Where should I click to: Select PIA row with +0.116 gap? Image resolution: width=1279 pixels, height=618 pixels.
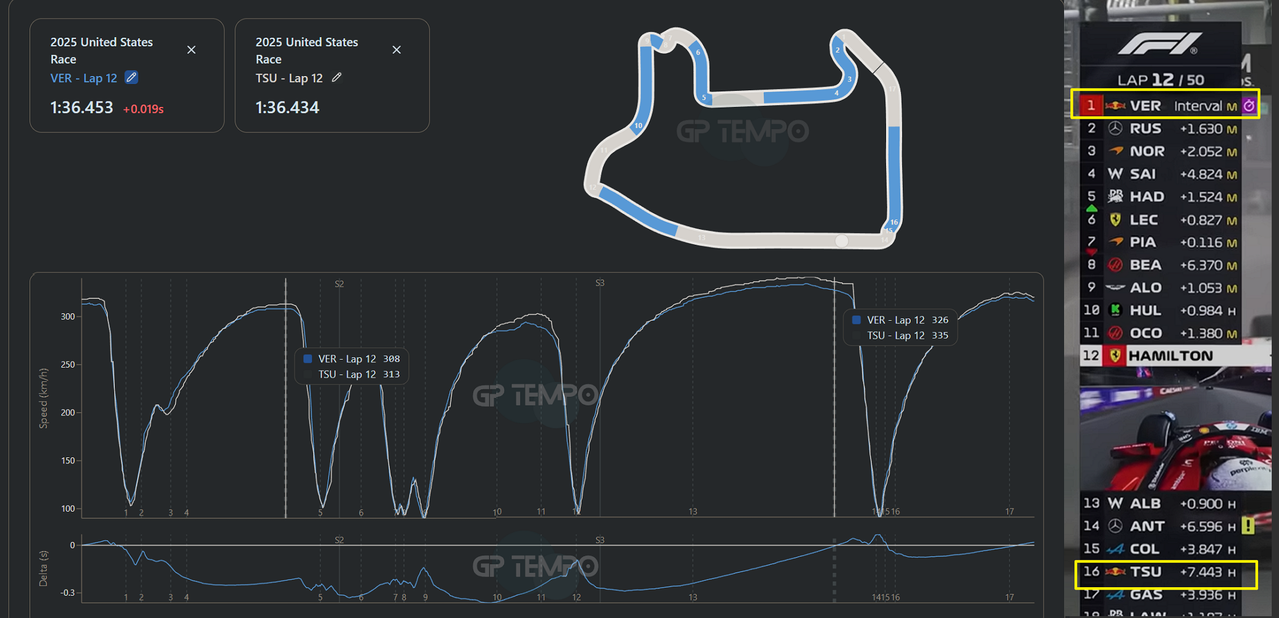tap(1161, 242)
